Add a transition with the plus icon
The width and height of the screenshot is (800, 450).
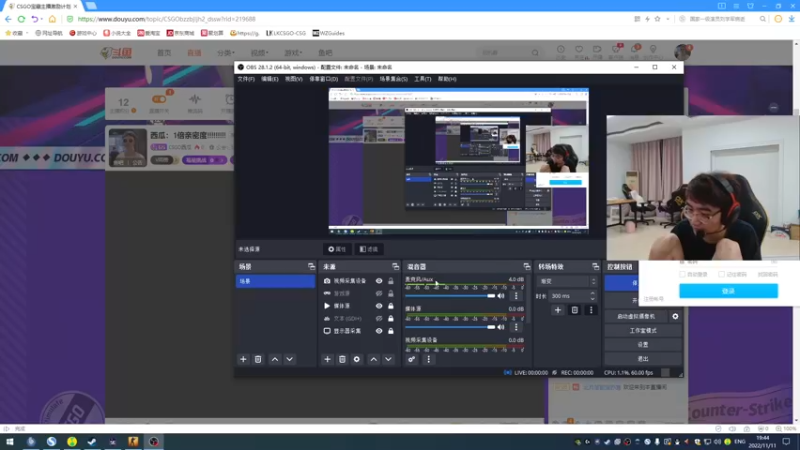[558, 310]
